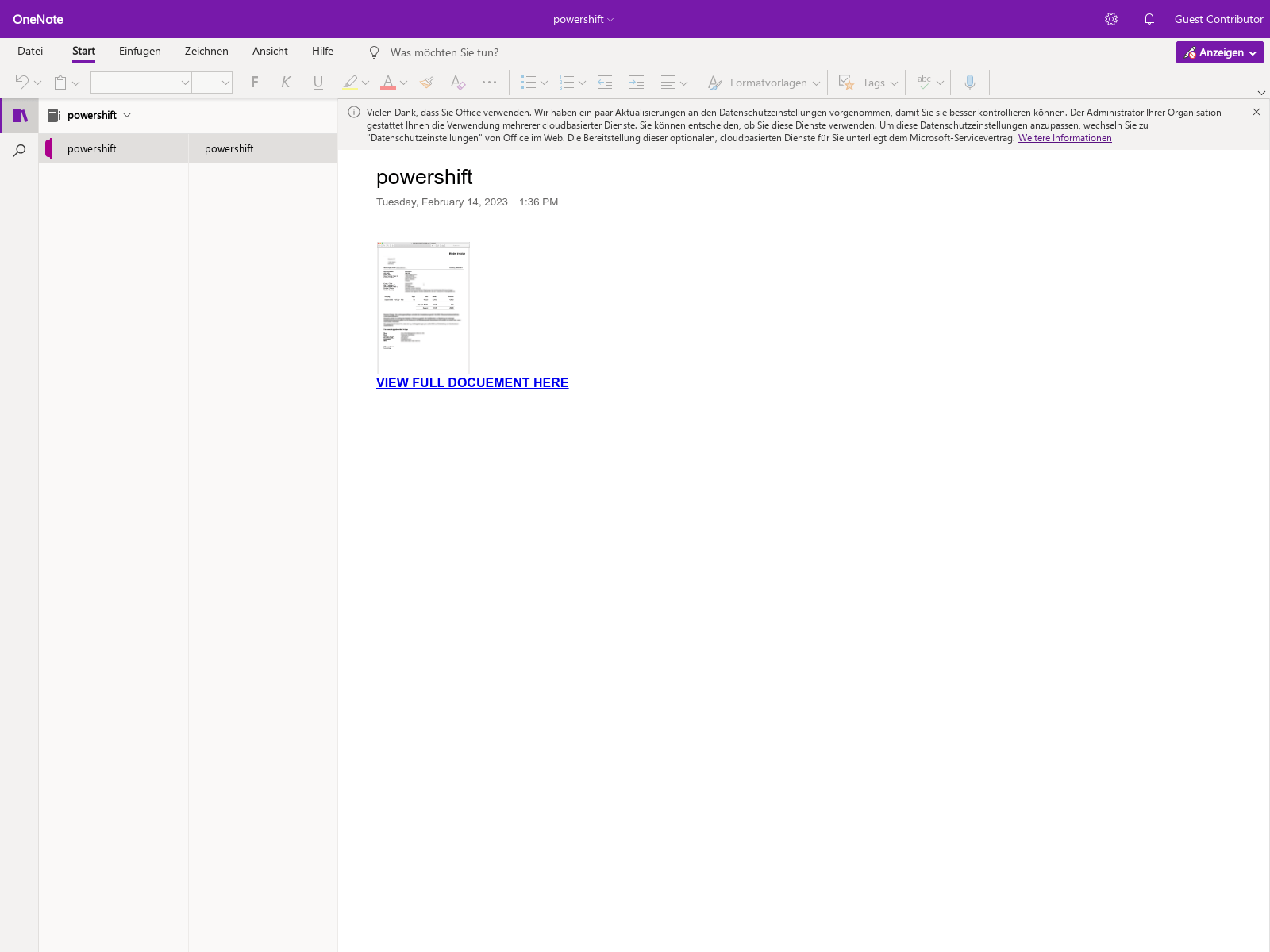This screenshot has height=952, width=1270.
Task: Click the Dictate microphone icon
Action: click(970, 82)
